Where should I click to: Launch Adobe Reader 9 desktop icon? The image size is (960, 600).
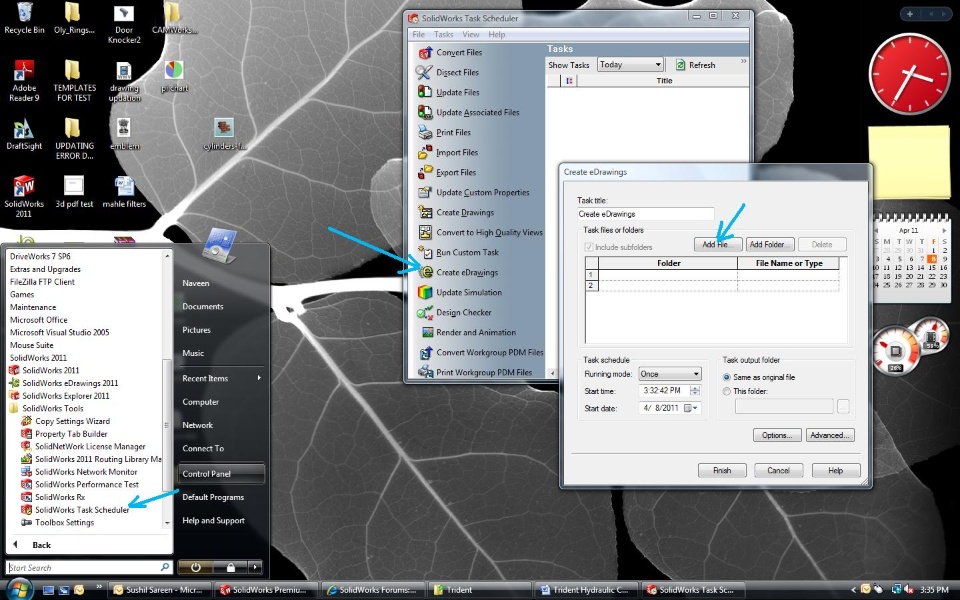(x=24, y=81)
